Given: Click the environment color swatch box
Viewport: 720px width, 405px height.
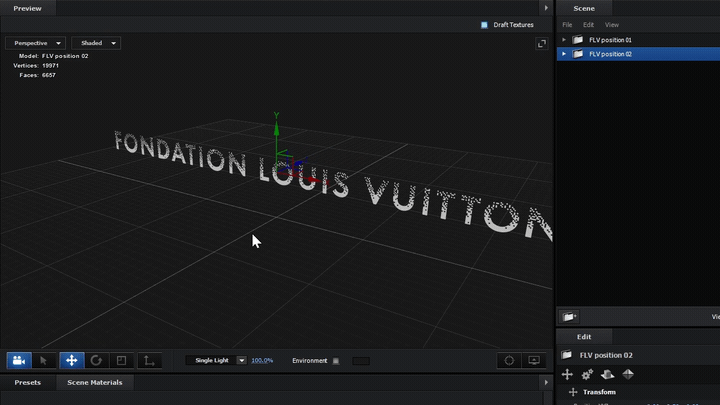Looking at the screenshot, I should (x=361, y=361).
